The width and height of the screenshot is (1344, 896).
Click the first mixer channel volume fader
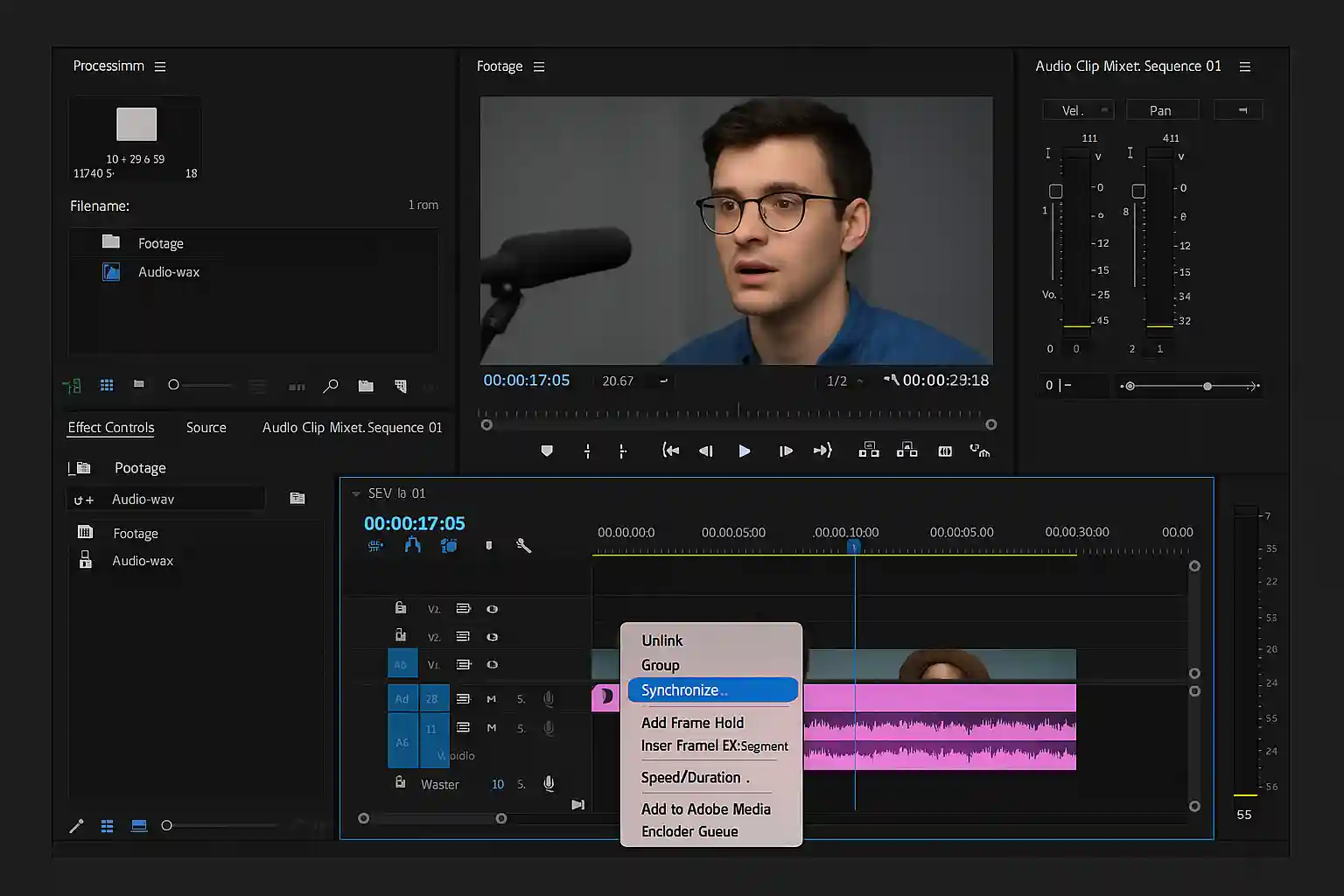click(x=1055, y=191)
